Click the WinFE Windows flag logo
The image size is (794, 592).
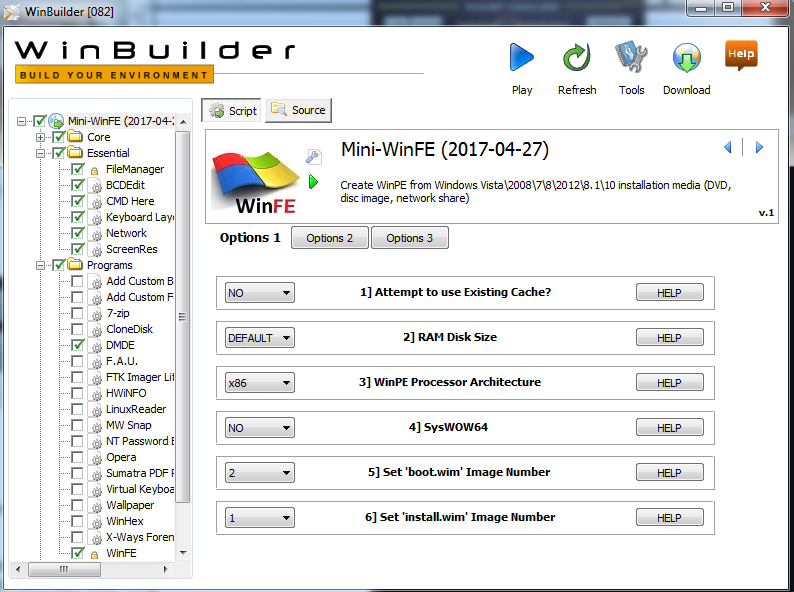(255, 180)
